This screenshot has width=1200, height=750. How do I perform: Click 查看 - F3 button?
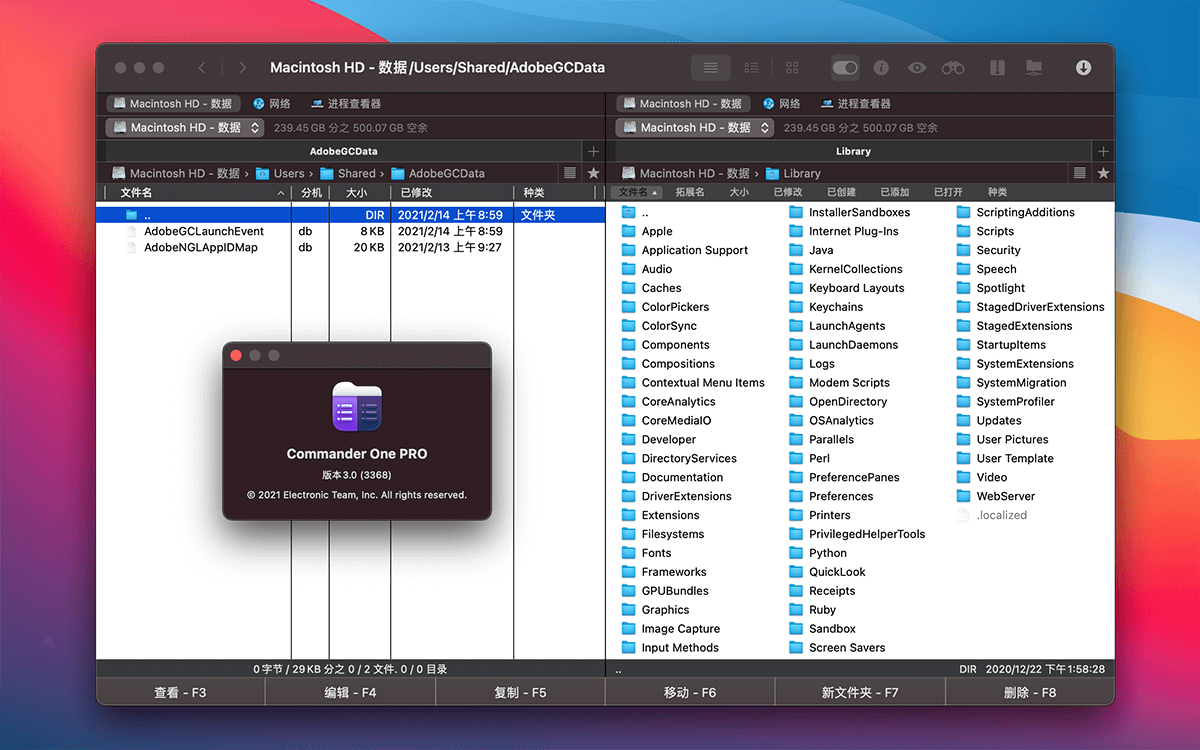[x=180, y=692]
